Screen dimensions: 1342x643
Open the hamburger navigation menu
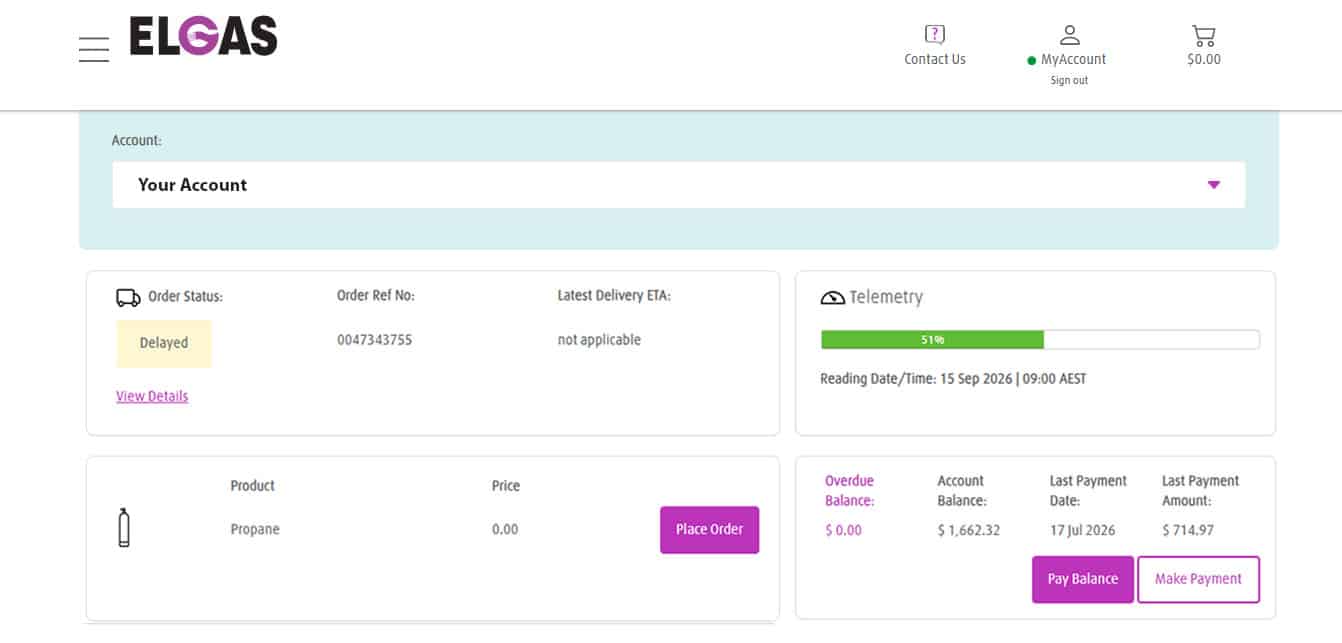pos(94,49)
